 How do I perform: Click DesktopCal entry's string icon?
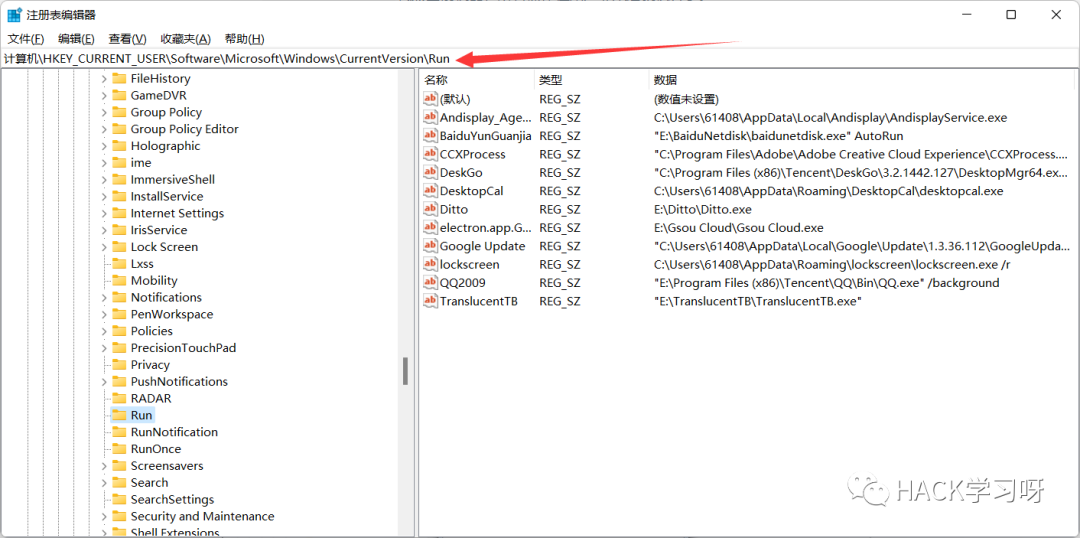point(430,191)
